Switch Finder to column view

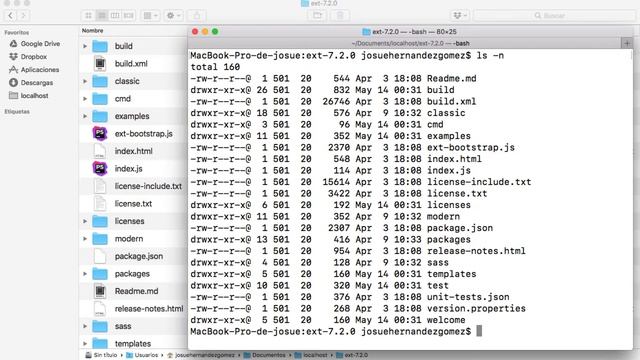[x=115, y=16]
